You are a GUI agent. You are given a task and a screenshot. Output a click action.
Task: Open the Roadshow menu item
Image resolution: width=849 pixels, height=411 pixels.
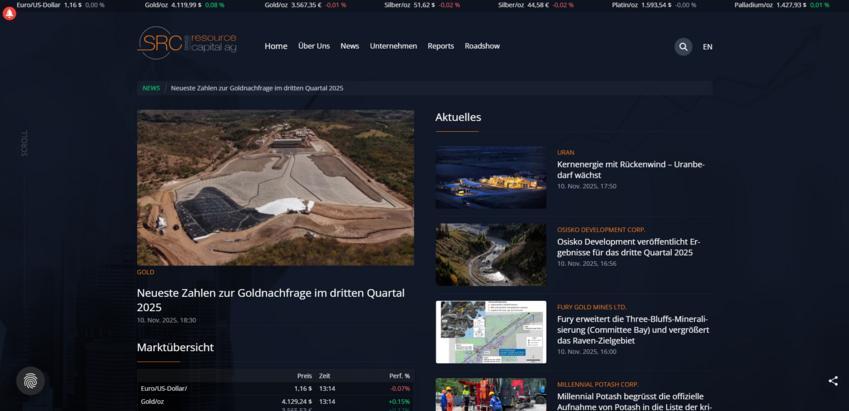[x=482, y=46]
